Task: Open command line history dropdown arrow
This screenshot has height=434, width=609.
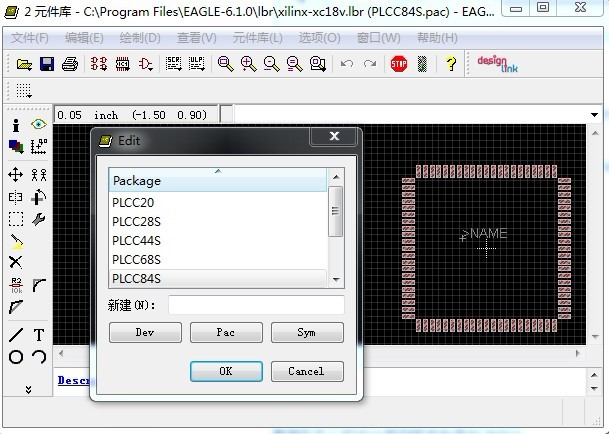Action: click(594, 115)
